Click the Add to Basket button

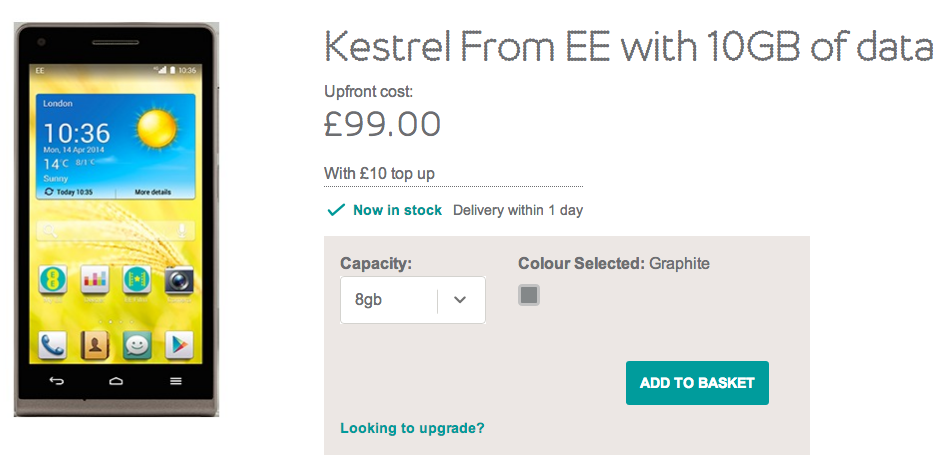[x=697, y=383]
